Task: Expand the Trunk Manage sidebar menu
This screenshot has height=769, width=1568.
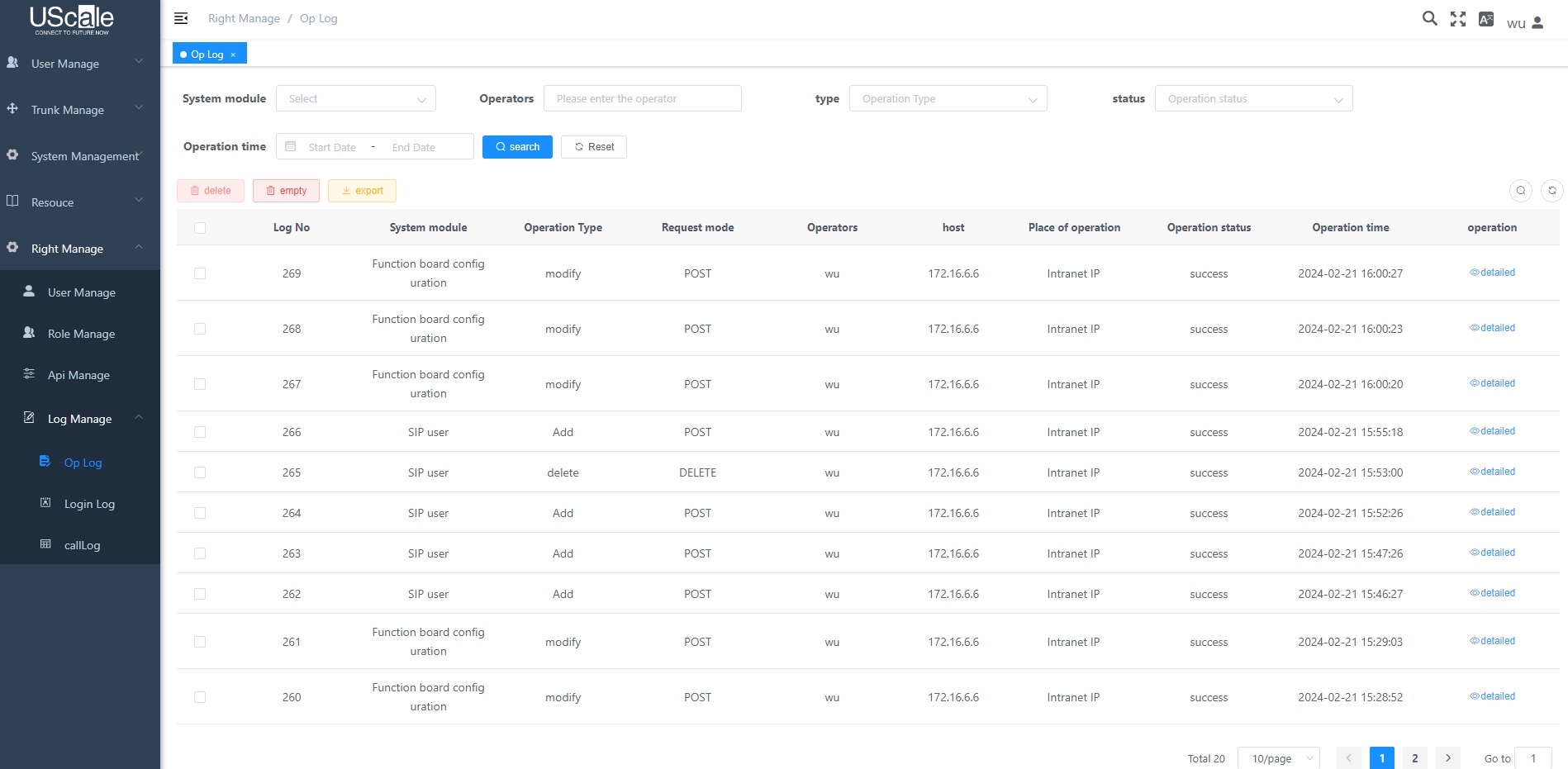Action: [80, 110]
